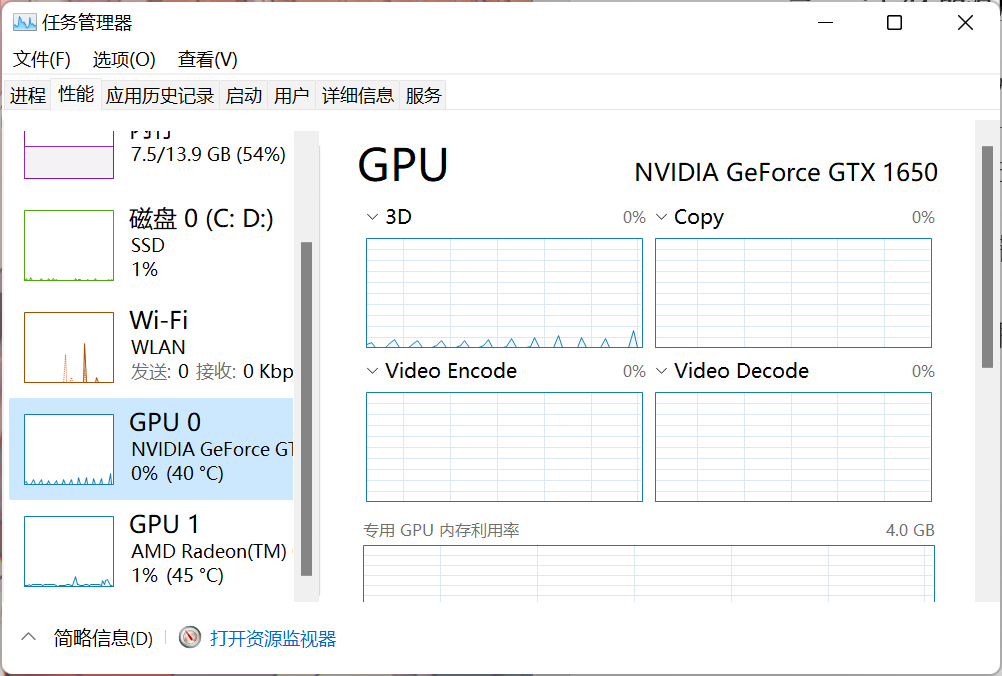Collapse to fewer details with chevron icon

pyautogui.click(x=29, y=638)
